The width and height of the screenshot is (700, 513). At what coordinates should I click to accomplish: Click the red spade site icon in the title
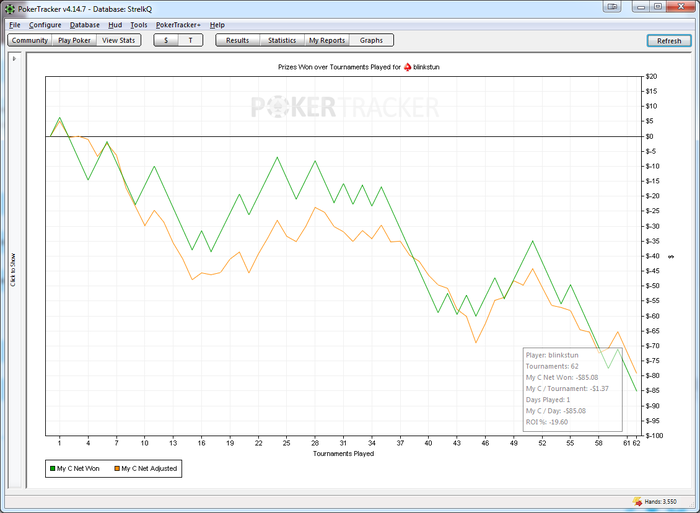click(407, 67)
